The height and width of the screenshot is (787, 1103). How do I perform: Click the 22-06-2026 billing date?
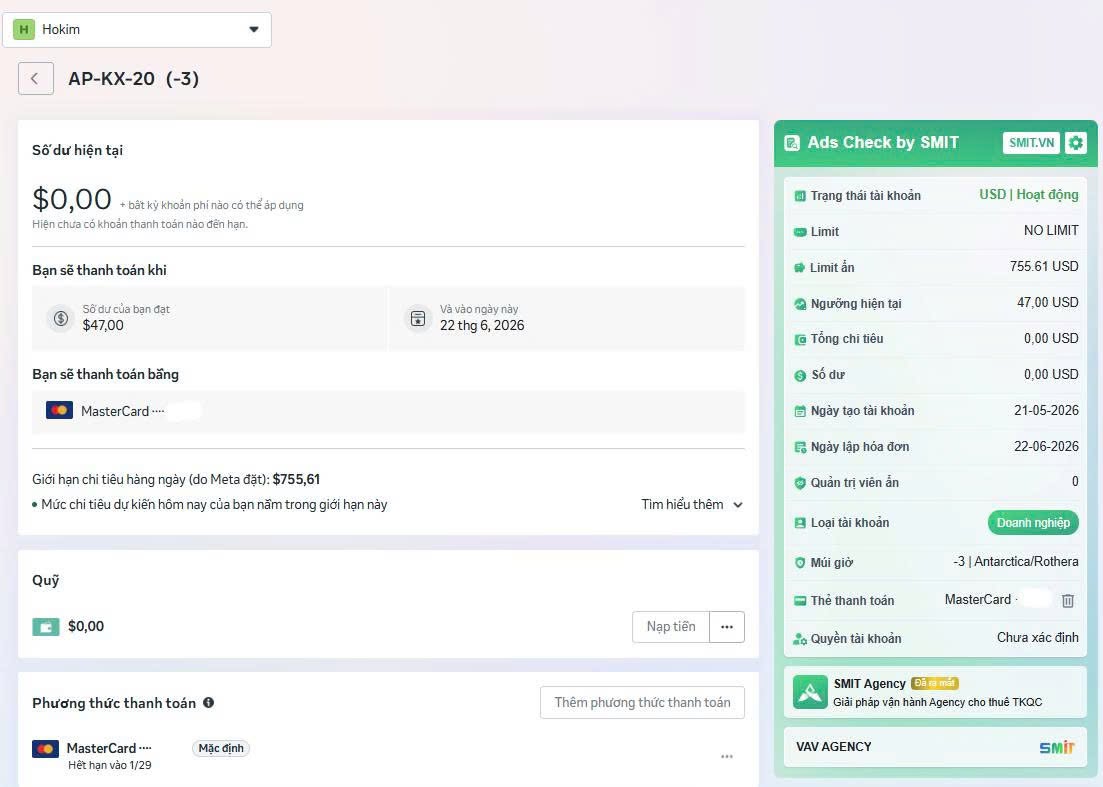click(1046, 447)
